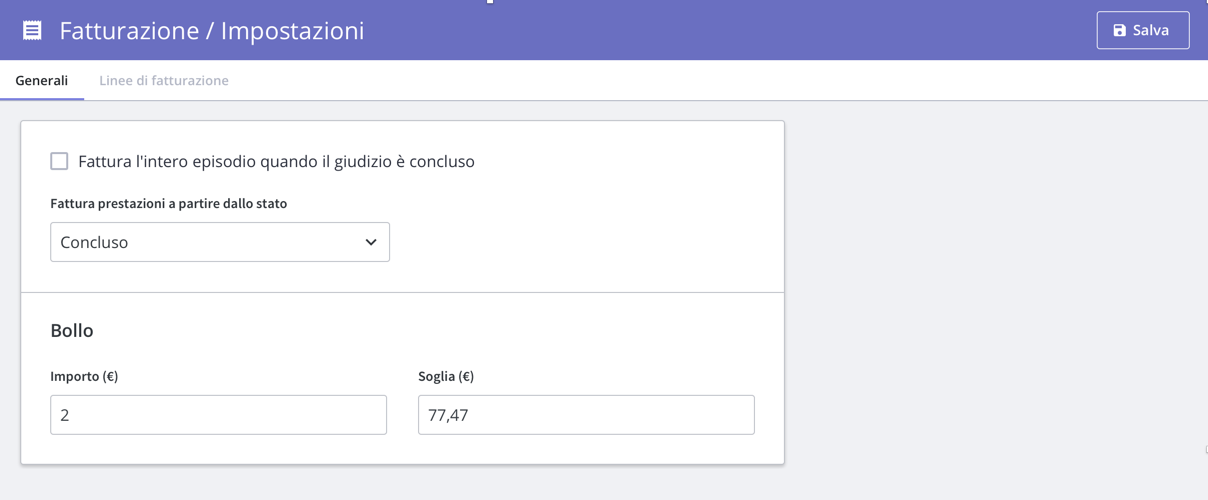Open the Linee di fatturazione tab
1208x500 pixels.
point(164,80)
